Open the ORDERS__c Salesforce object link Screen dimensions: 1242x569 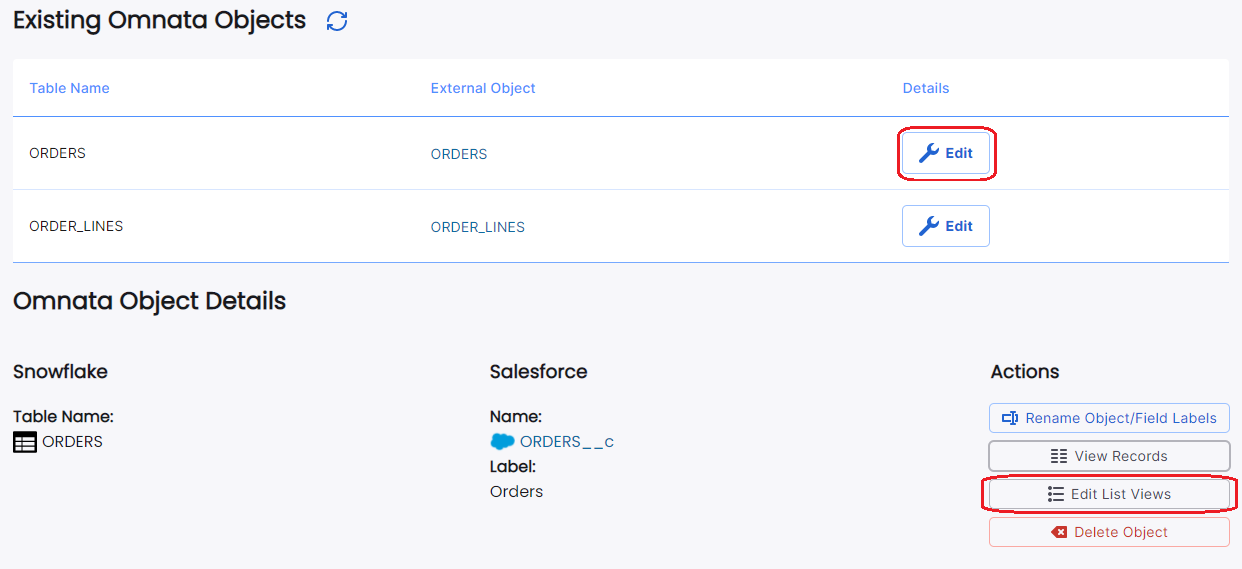(x=567, y=441)
